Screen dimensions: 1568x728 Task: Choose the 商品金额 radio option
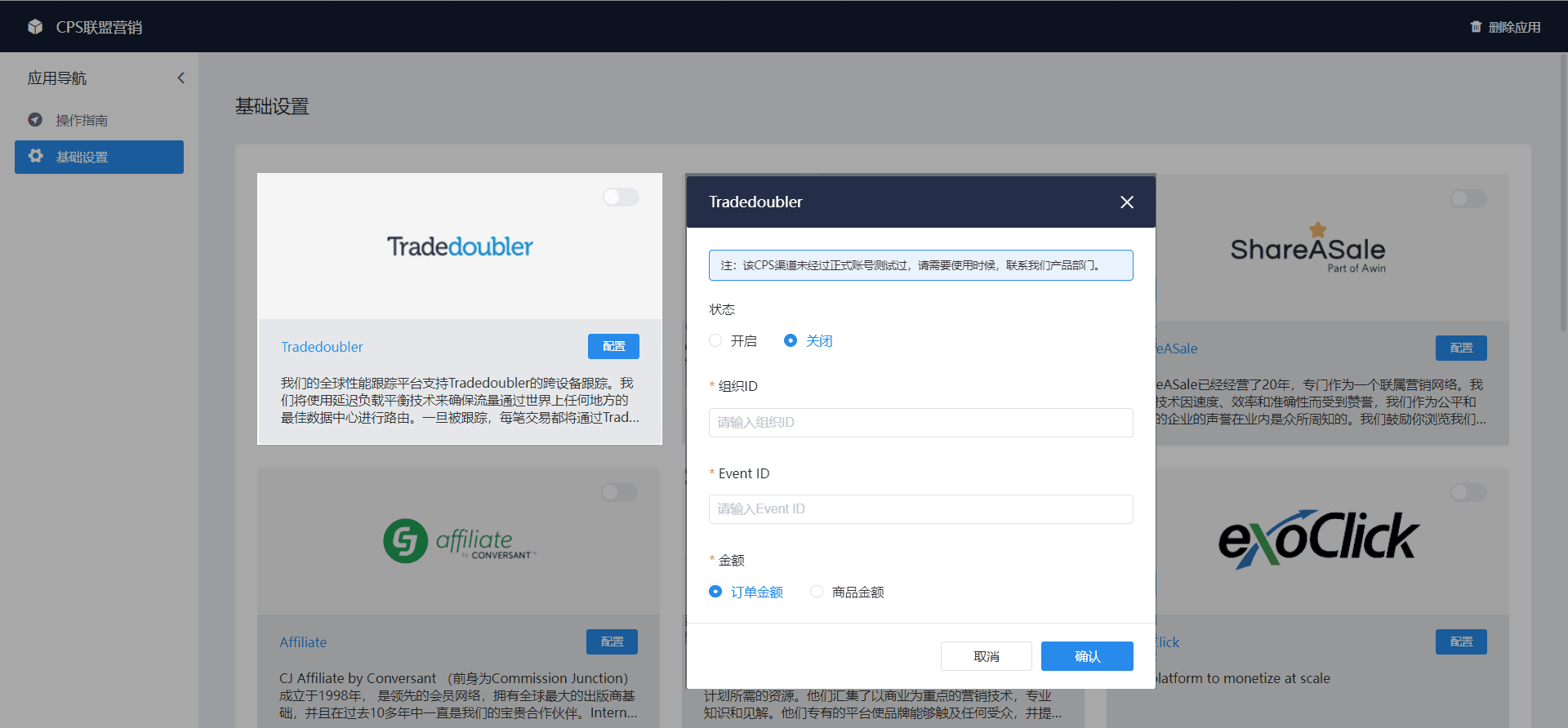coord(817,592)
